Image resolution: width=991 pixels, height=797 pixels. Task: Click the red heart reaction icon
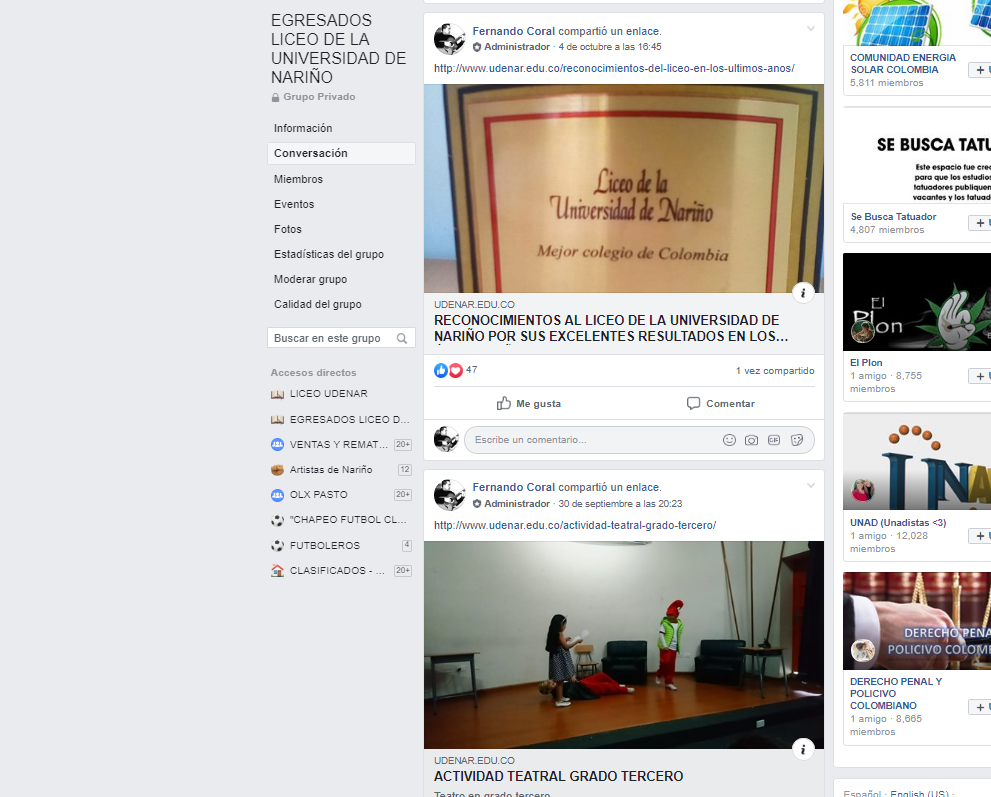pos(455,370)
